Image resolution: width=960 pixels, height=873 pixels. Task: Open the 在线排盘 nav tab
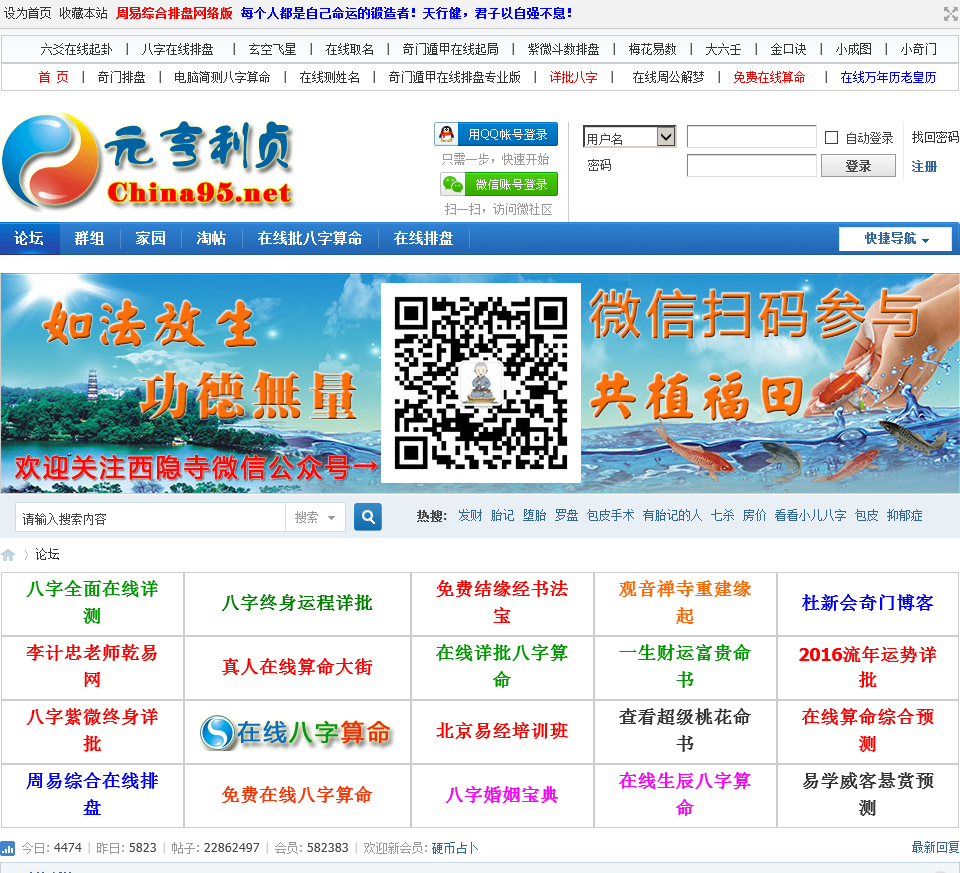click(x=423, y=239)
